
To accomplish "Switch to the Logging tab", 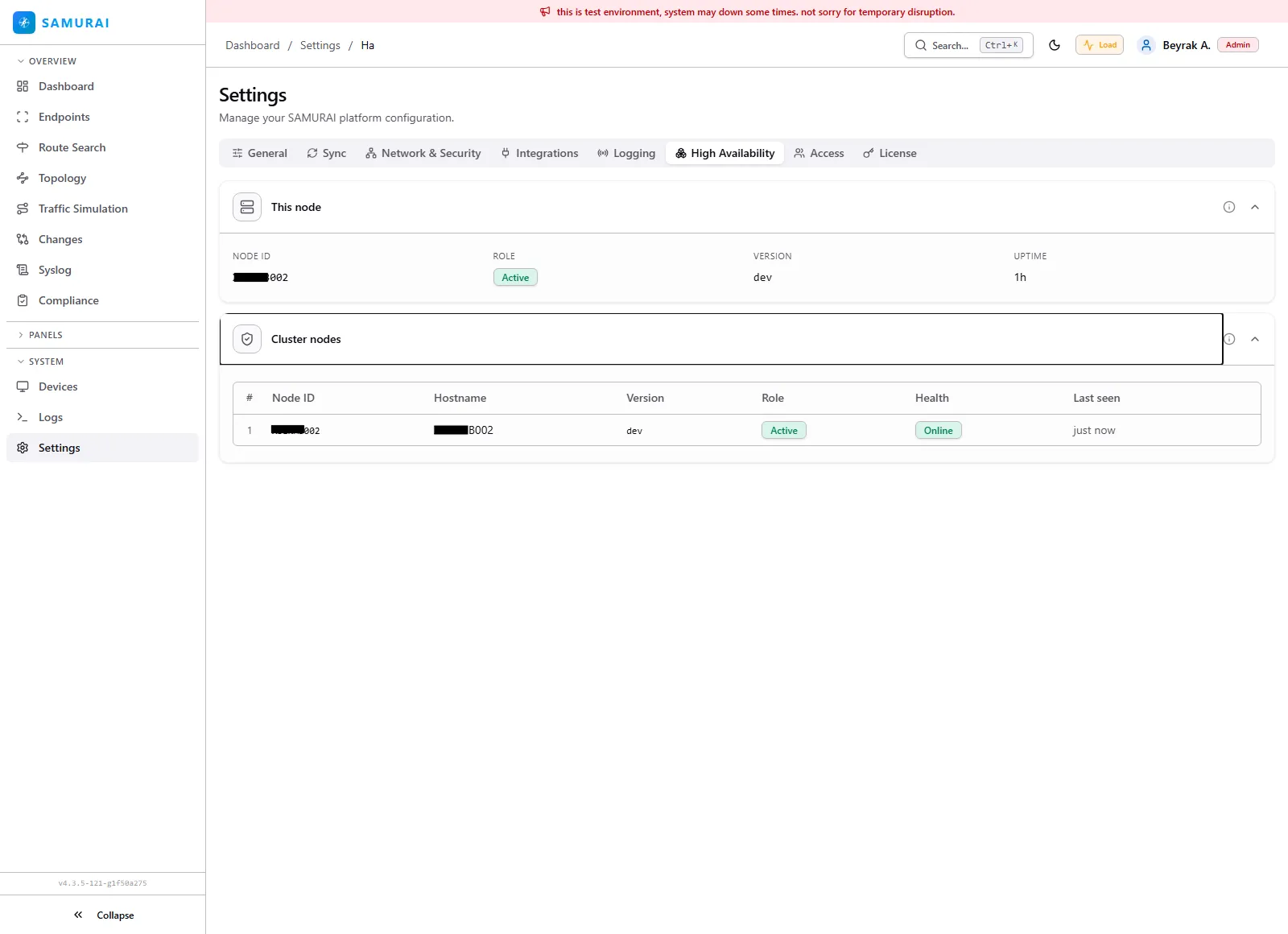I will click(626, 153).
